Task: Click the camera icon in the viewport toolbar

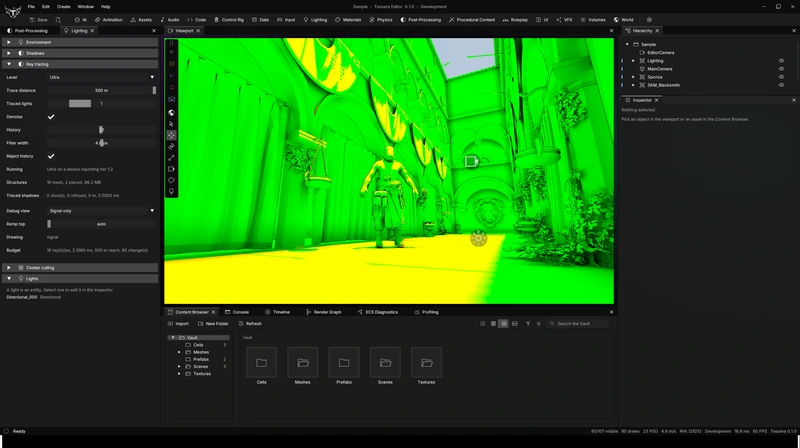Action: coord(171,169)
